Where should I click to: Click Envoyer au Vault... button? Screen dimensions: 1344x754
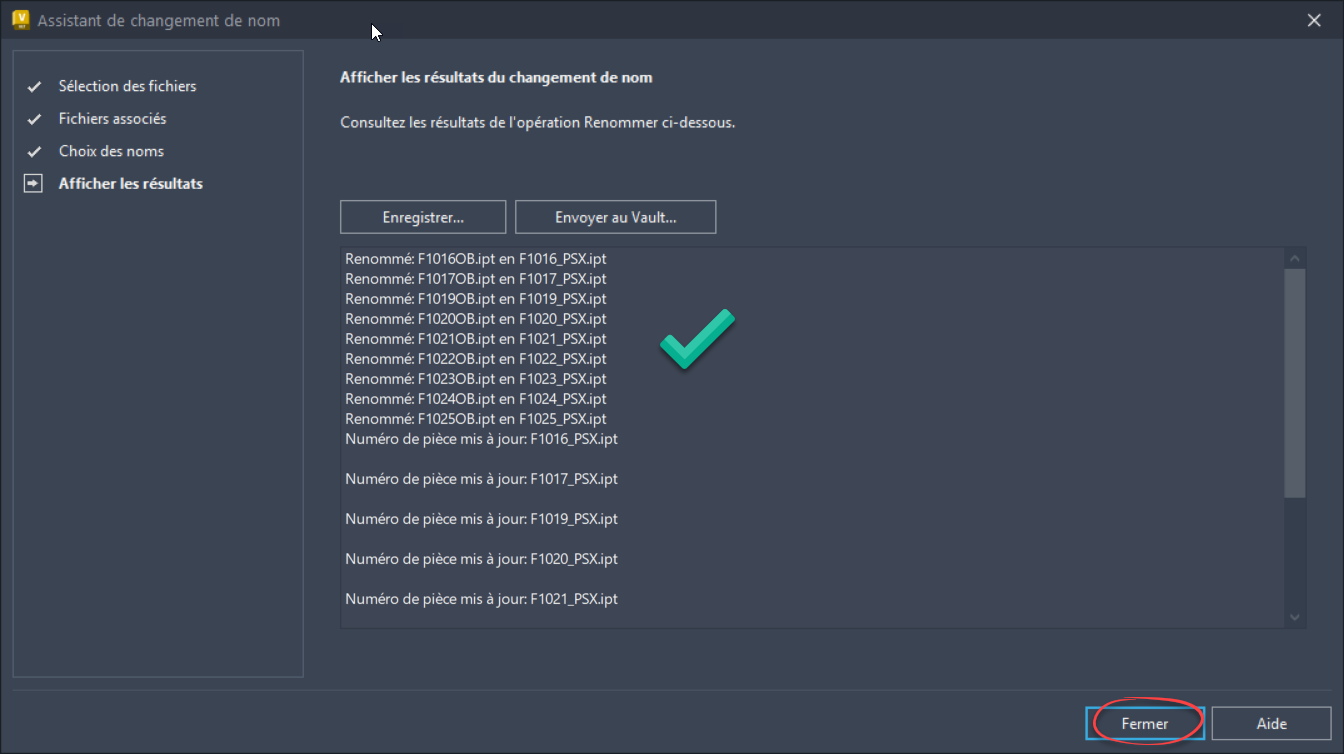click(x=615, y=217)
